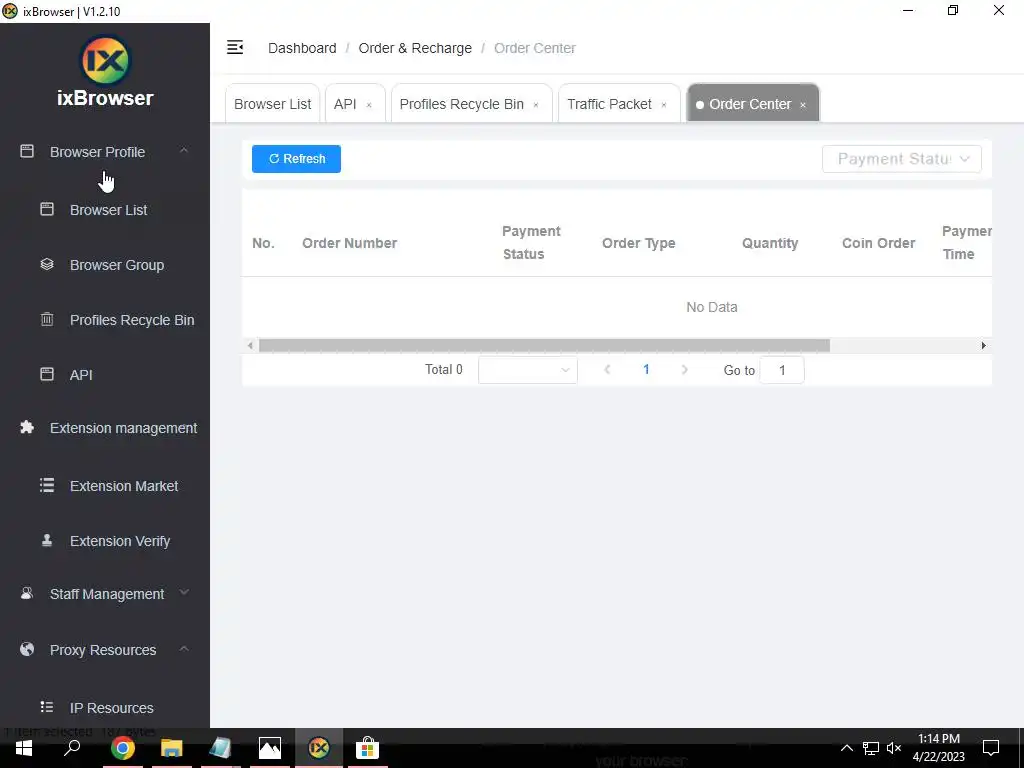
Task: Close the Traffic Packet tab
Action: point(664,105)
